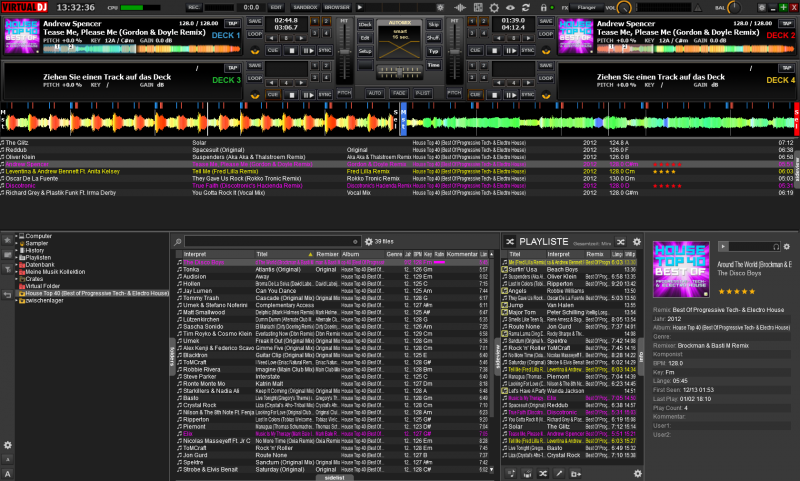Click the crossfader slider

[399, 73]
